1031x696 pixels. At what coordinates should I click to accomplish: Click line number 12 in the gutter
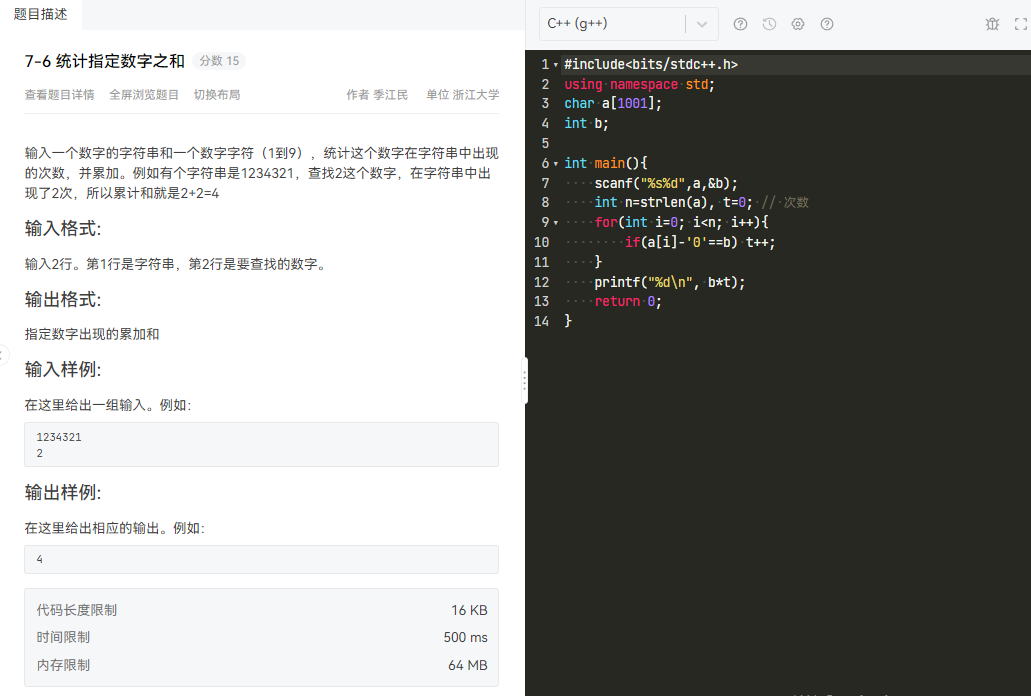[541, 283]
